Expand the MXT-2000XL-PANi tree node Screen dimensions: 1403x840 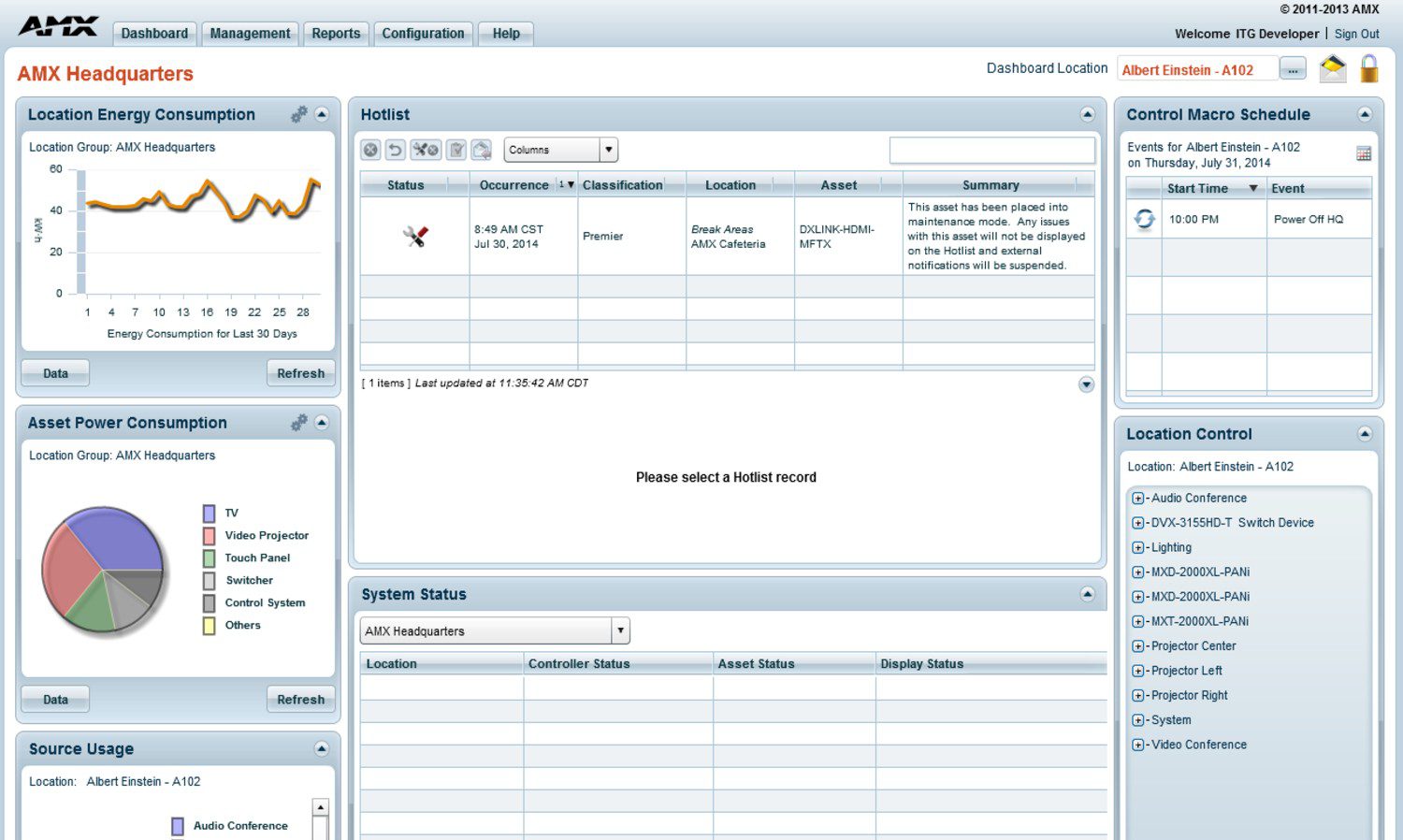click(x=1137, y=622)
